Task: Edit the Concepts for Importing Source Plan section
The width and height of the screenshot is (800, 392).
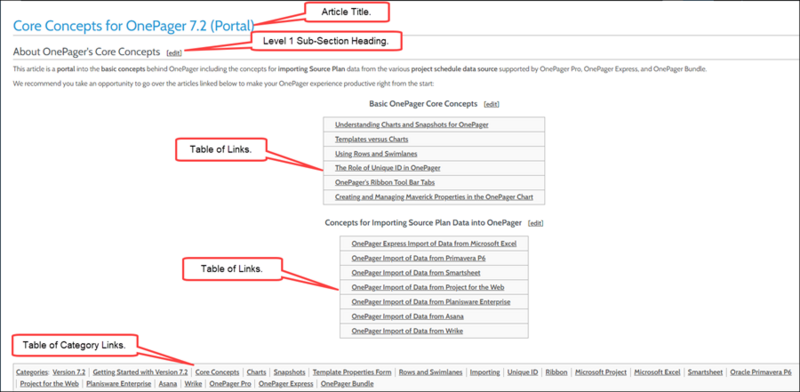Action: pos(536,224)
